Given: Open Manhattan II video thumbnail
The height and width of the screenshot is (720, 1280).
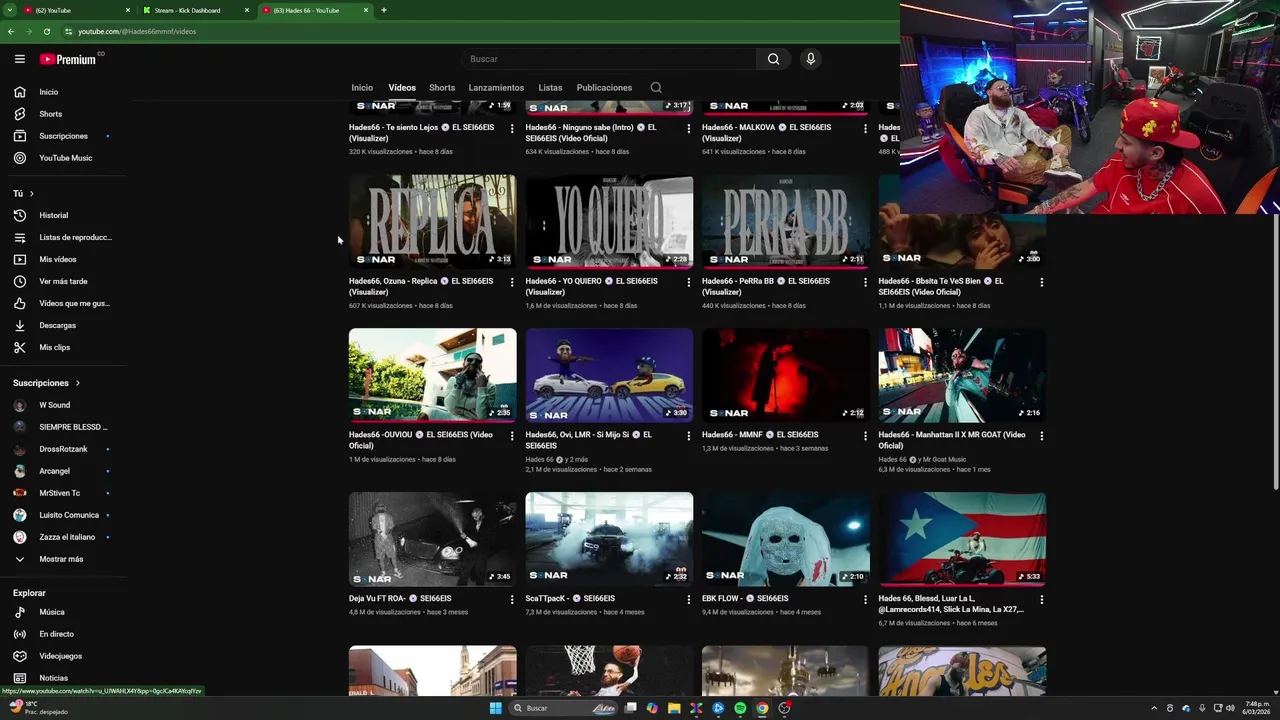Looking at the screenshot, I should coord(962,375).
